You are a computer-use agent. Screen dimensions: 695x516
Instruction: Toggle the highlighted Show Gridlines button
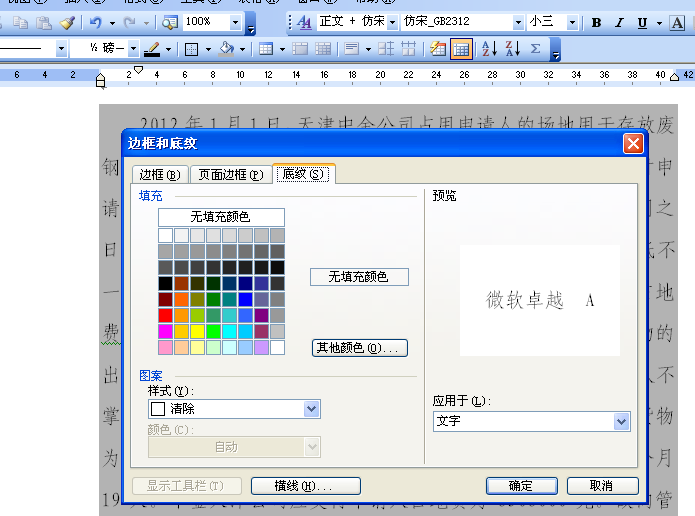point(461,49)
